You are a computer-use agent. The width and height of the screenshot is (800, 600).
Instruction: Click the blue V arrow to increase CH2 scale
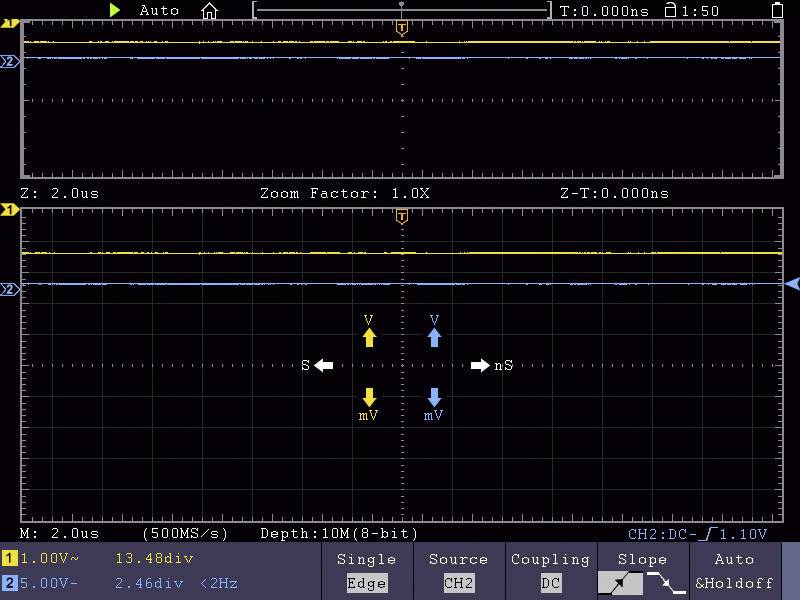(434, 337)
